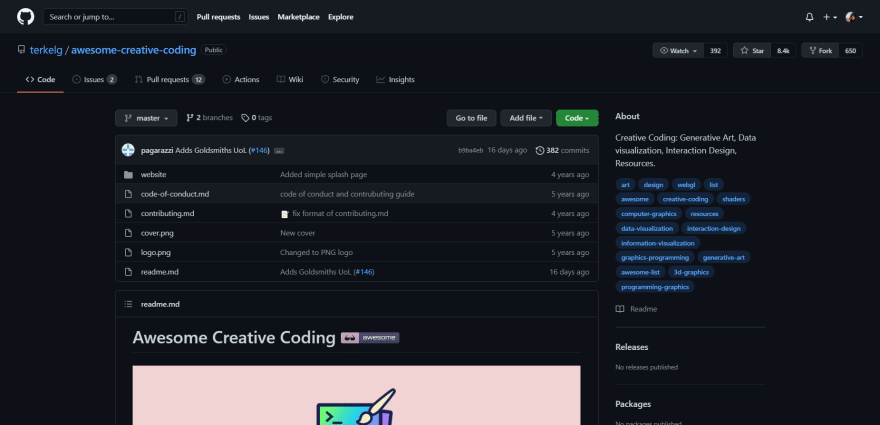Screen dimensions: 880x425
Task: View the 8.4k stargazers count
Action: tap(783, 51)
